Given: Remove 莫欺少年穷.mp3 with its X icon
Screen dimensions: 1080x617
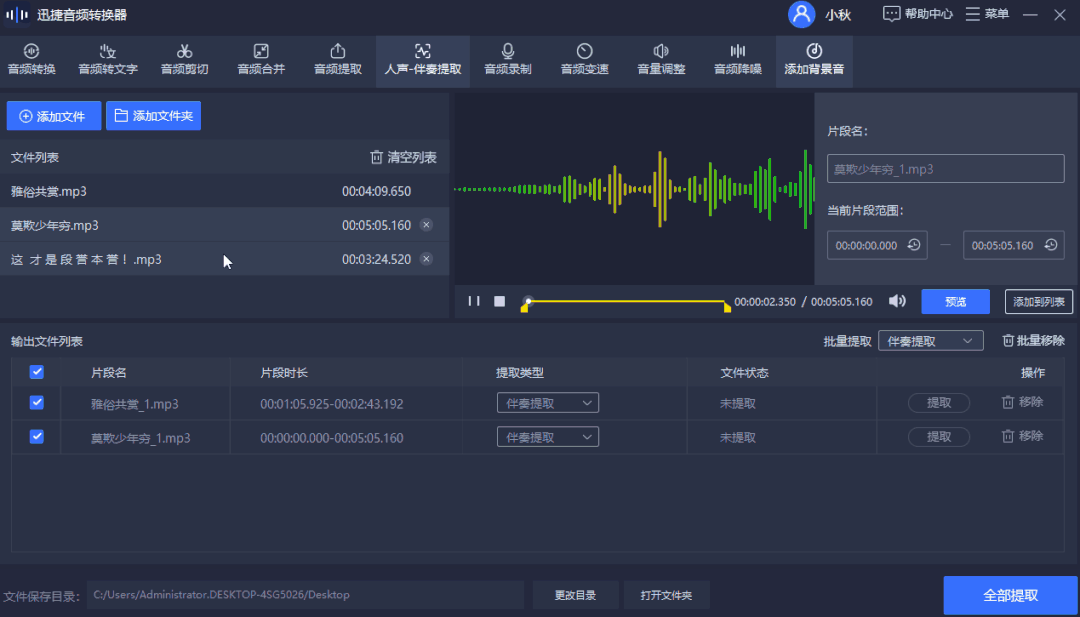Looking at the screenshot, I should (x=426, y=224).
